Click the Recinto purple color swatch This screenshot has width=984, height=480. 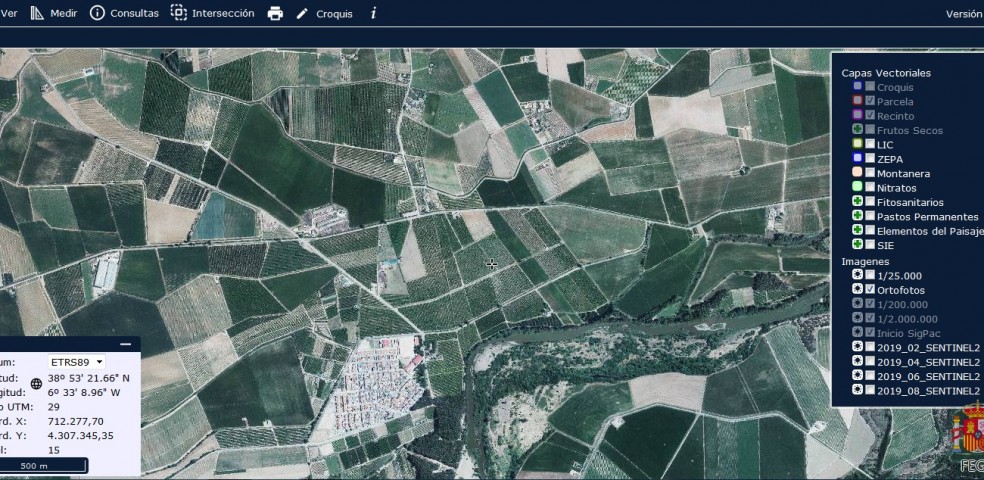[x=857, y=115]
